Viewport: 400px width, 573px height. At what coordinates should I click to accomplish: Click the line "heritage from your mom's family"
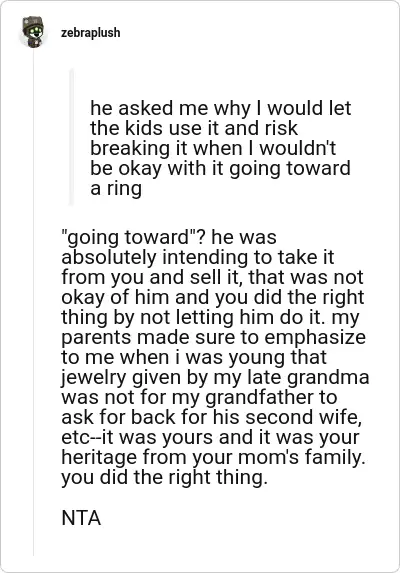click(x=213, y=458)
